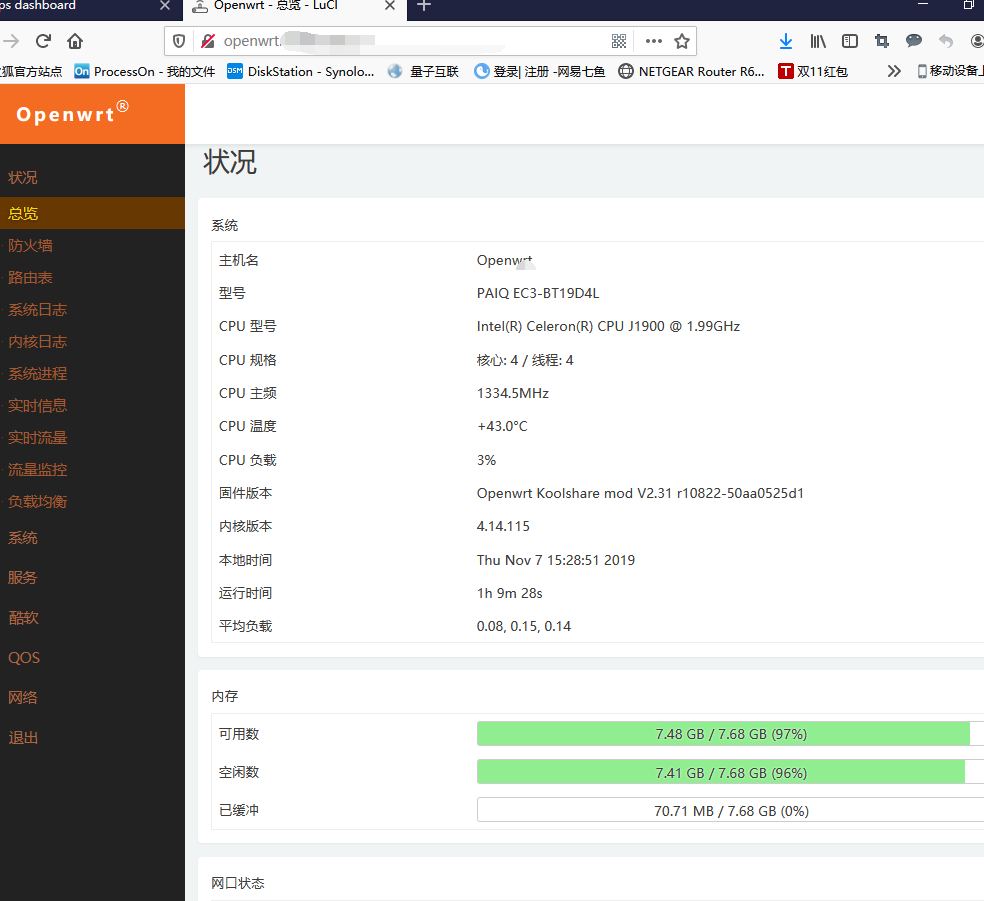This screenshot has height=901, width=984.
Task: Expand the 酷软 sidebar menu
Action: point(24,618)
